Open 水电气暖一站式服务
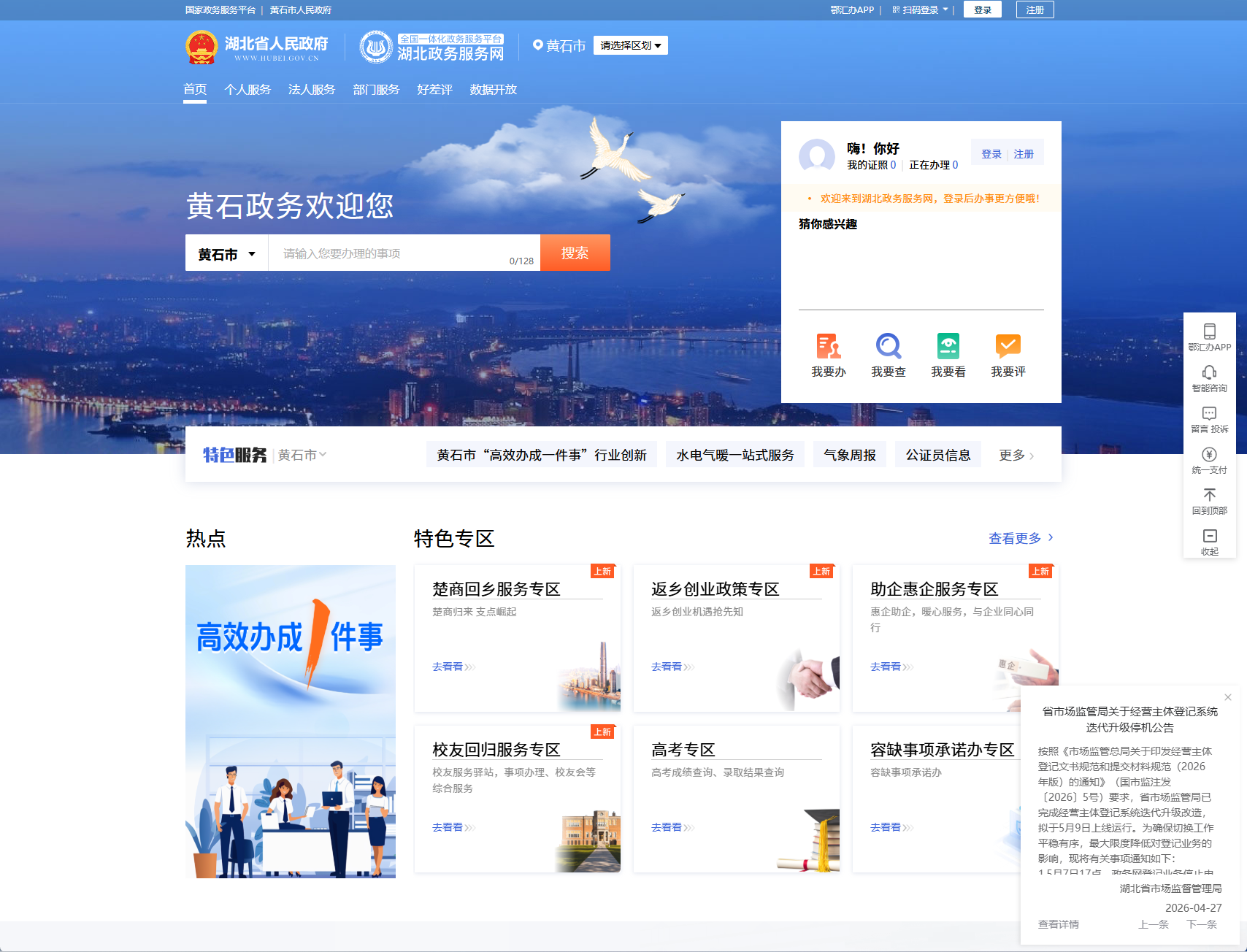The width and height of the screenshot is (1247, 952). point(735,455)
